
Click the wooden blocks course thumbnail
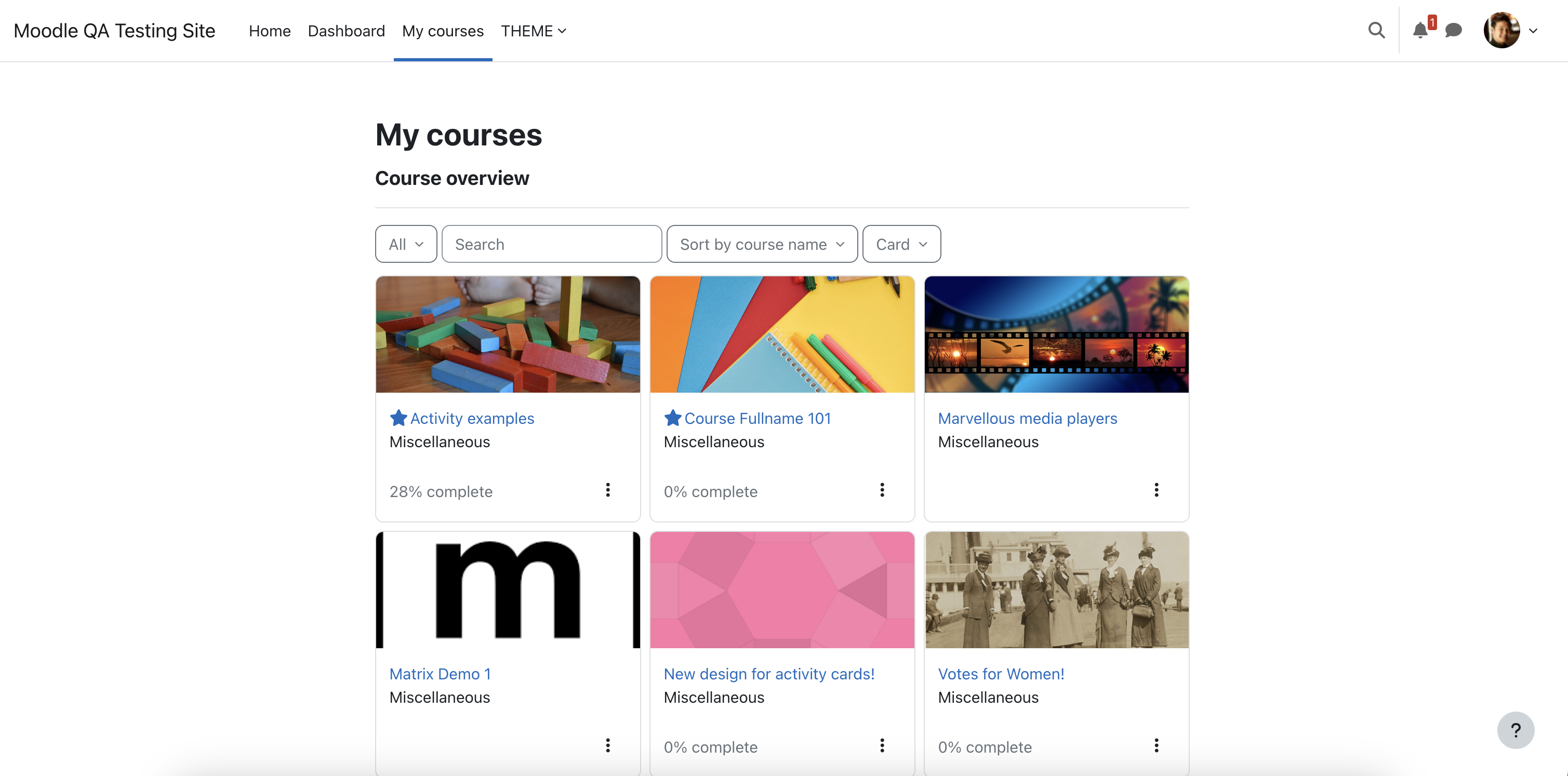point(508,334)
